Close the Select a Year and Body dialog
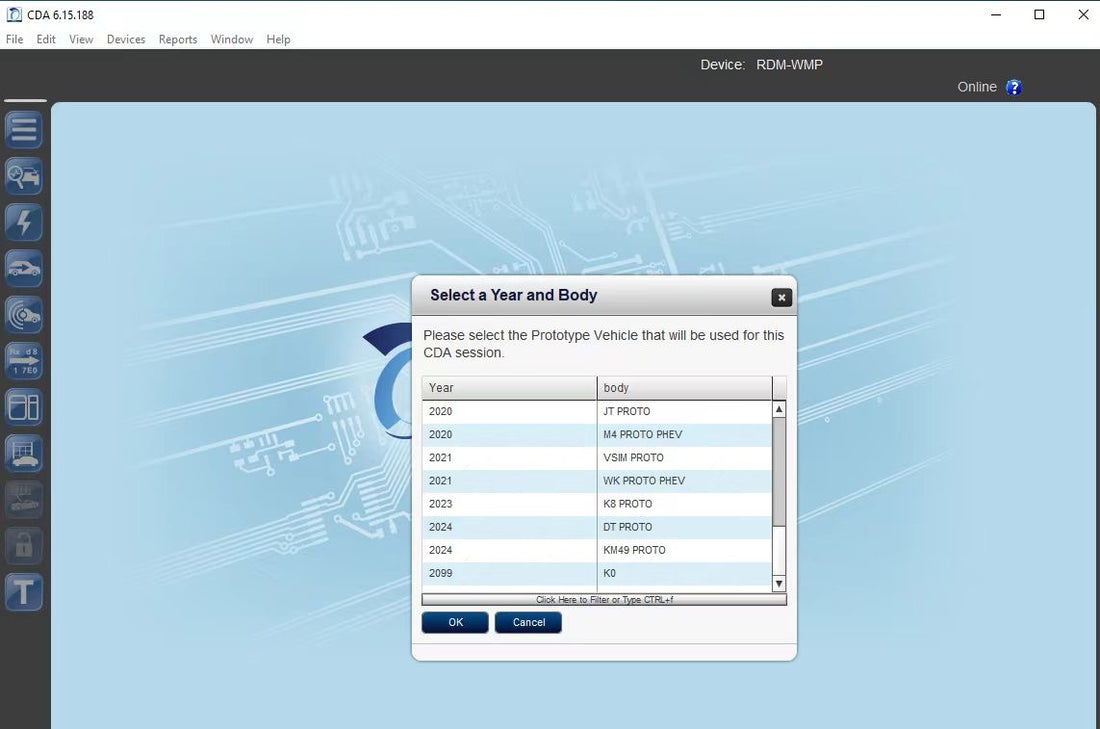Image resolution: width=1100 pixels, height=729 pixels. click(782, 297)
